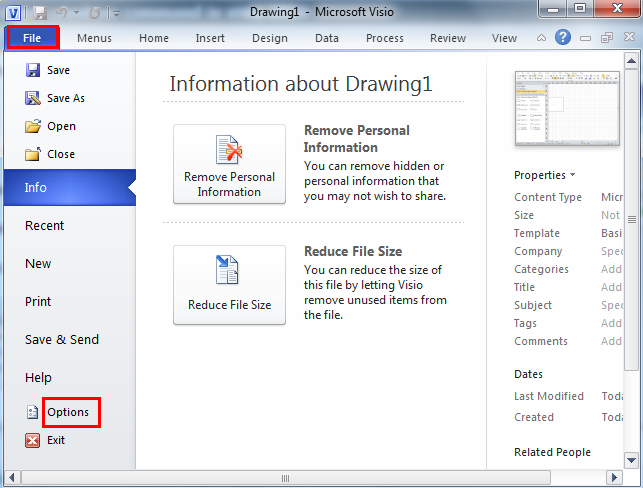
Task: Open Customize Quick Access Toolbar dropdown
Action: click(x=116, y=14)
